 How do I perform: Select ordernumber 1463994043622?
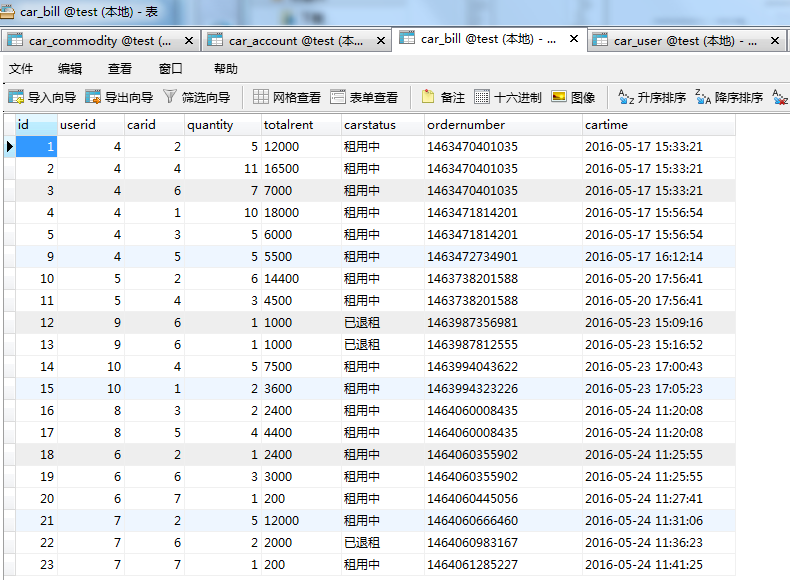(503, 366)
